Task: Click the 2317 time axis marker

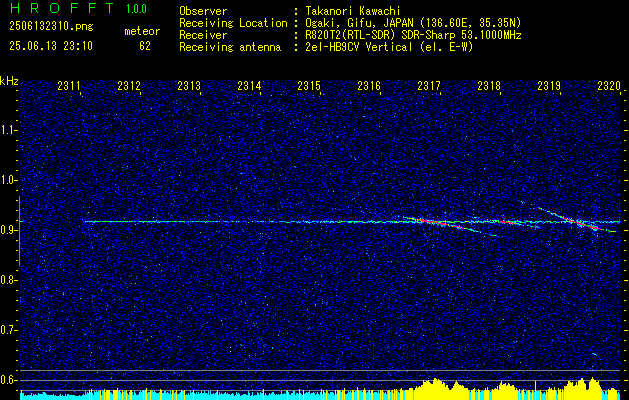Action: (x=429, y=85)
